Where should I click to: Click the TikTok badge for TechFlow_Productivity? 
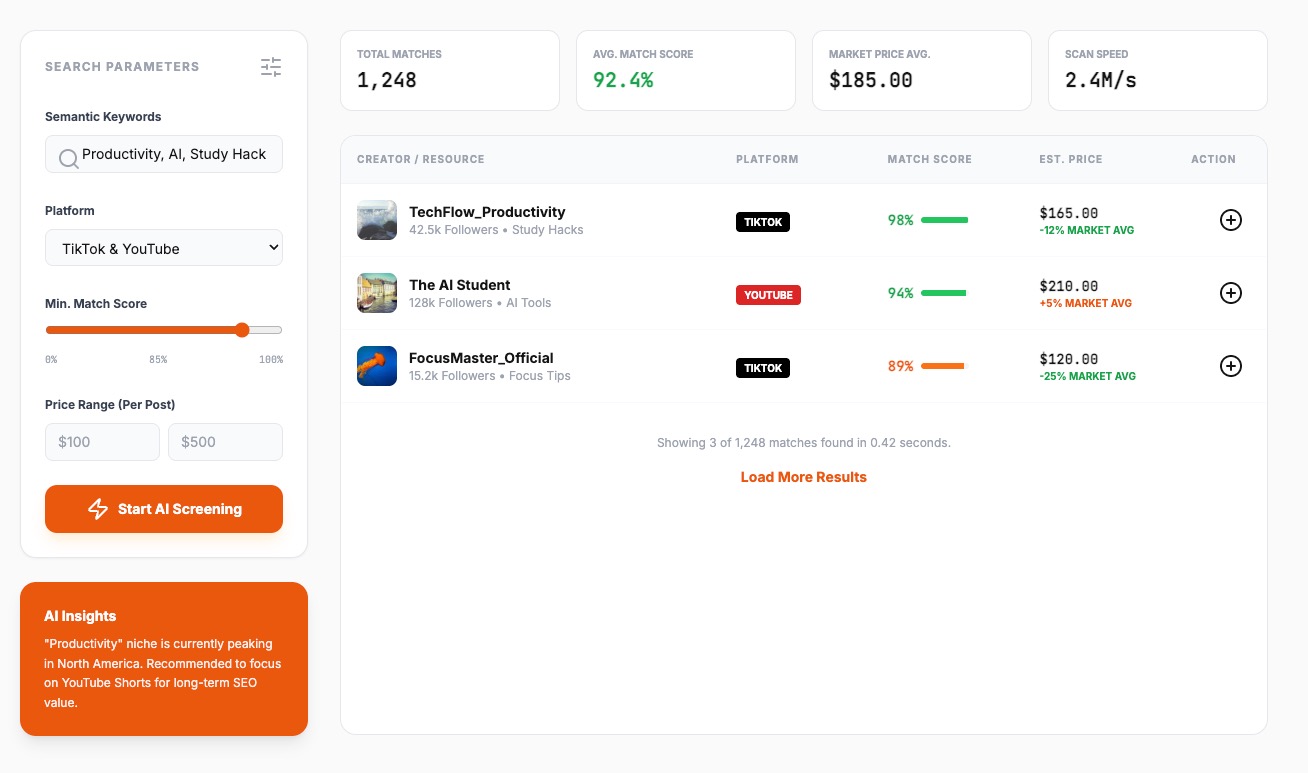[x=762, y=222]
